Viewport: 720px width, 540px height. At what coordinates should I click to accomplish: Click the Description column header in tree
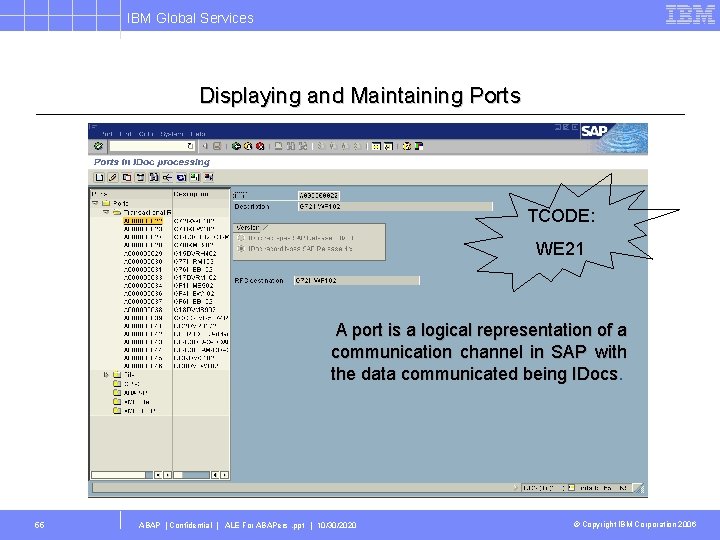point(201,194)
